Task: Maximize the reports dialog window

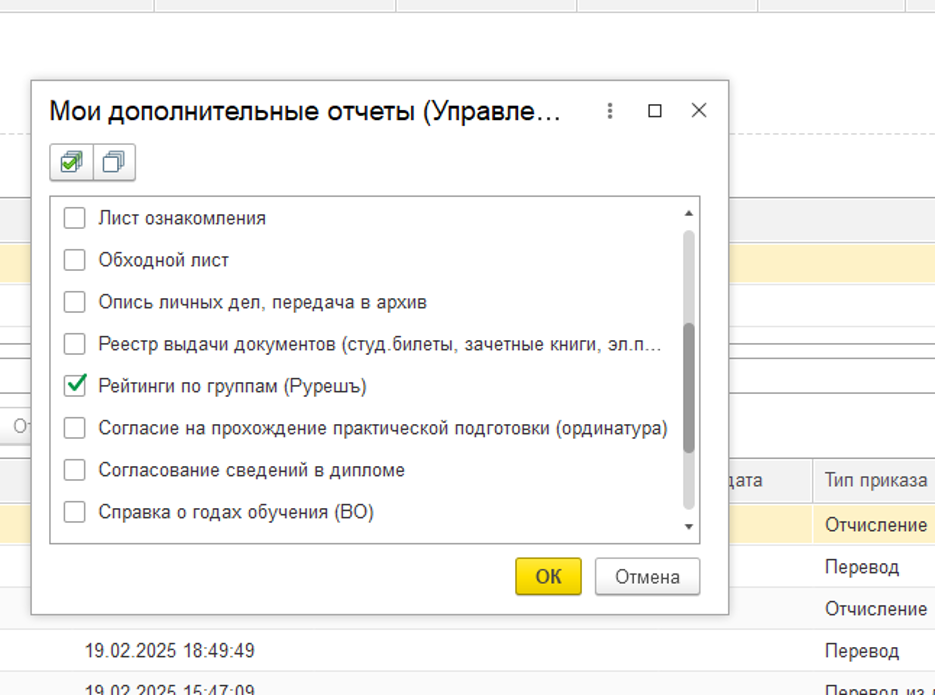Action: pos(655,111)
